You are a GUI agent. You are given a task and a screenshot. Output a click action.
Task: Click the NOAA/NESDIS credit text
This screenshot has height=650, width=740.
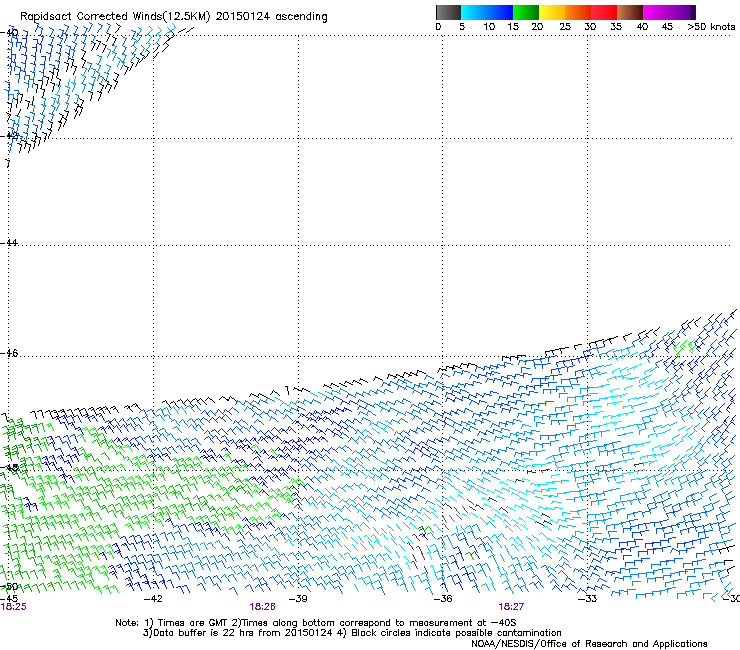[589, 643]
